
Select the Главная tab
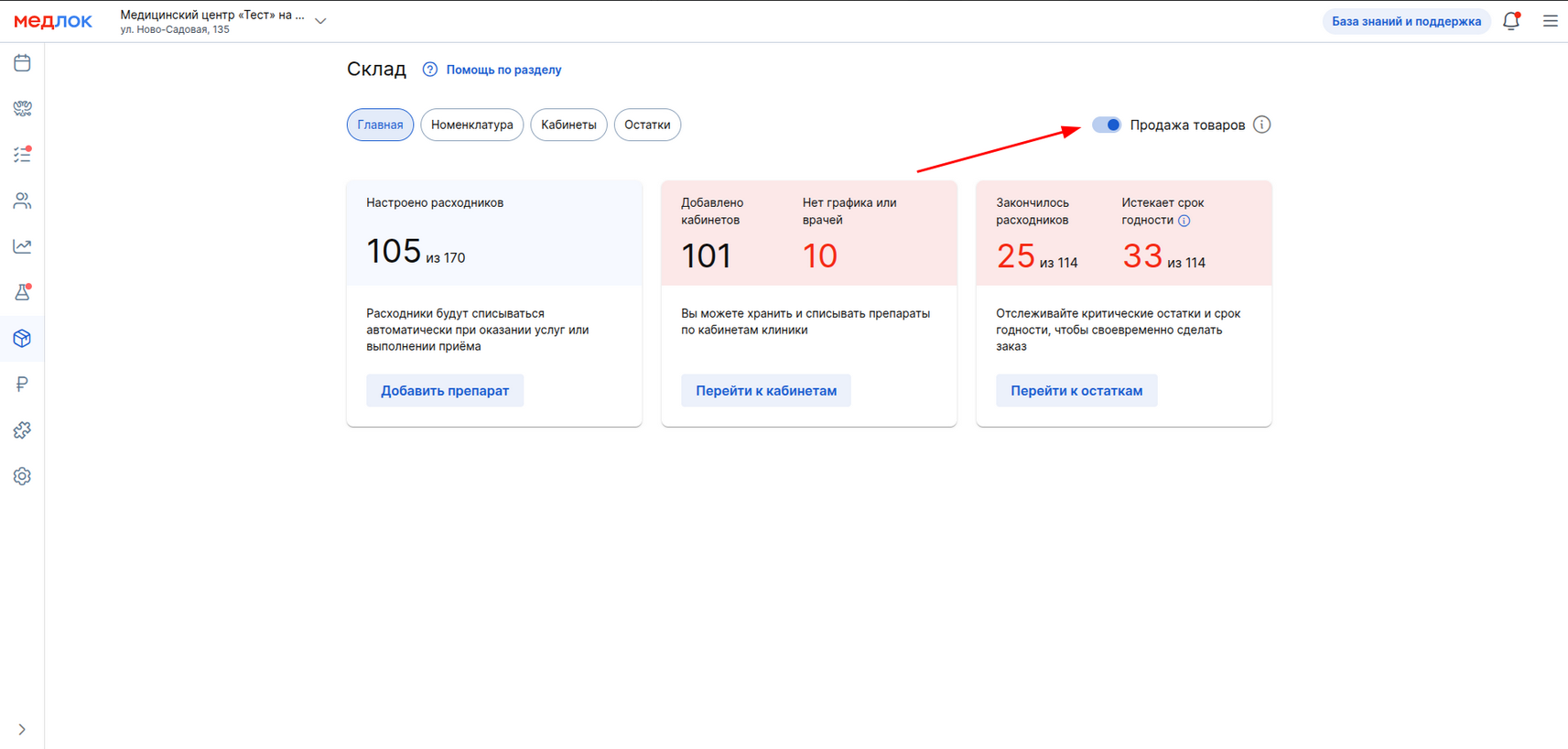[x=380, y=125]
